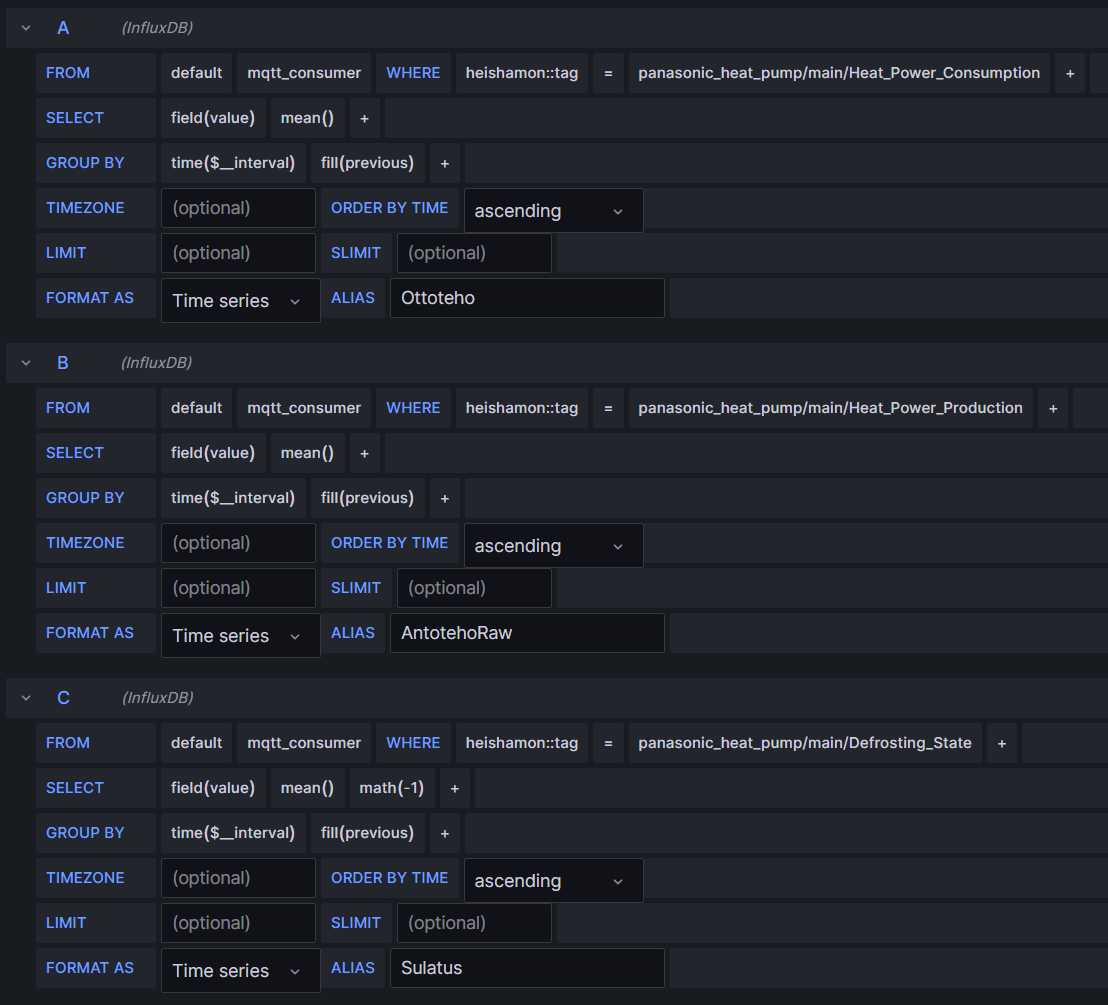
Task: Focus the LIMIT field in query B
Action: [x=238, y=588]
